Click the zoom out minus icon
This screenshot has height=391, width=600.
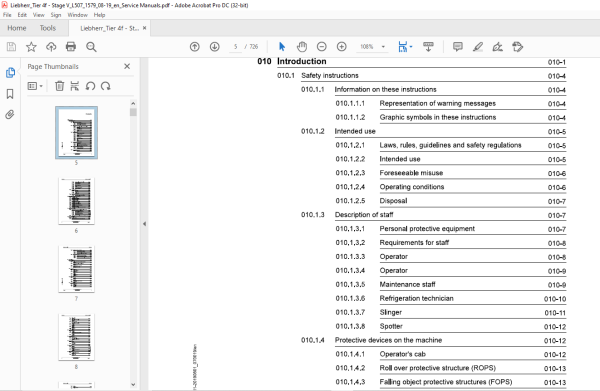(322, 47)
